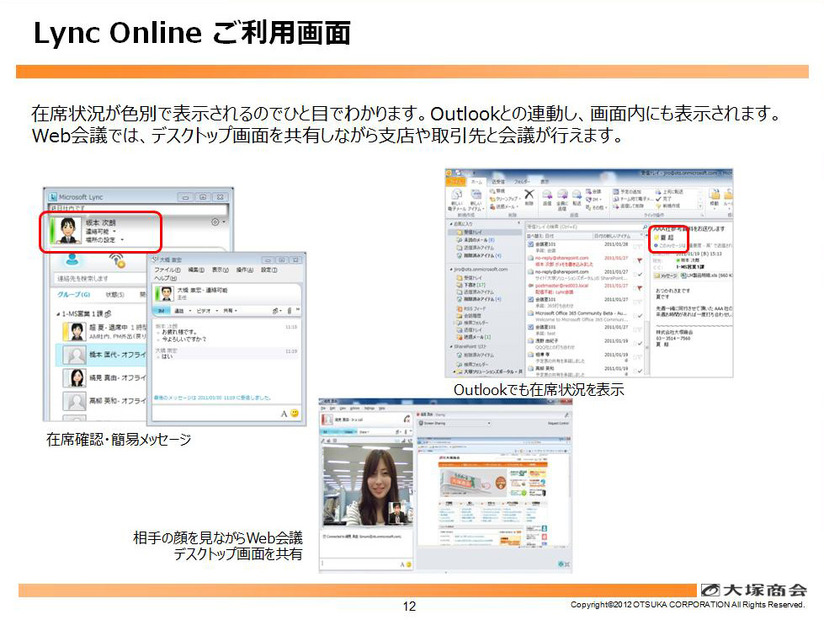Click 迷惑メール in the Outlook ribbon
Viewport: 824px width, 620px height.
coord(503,206)
